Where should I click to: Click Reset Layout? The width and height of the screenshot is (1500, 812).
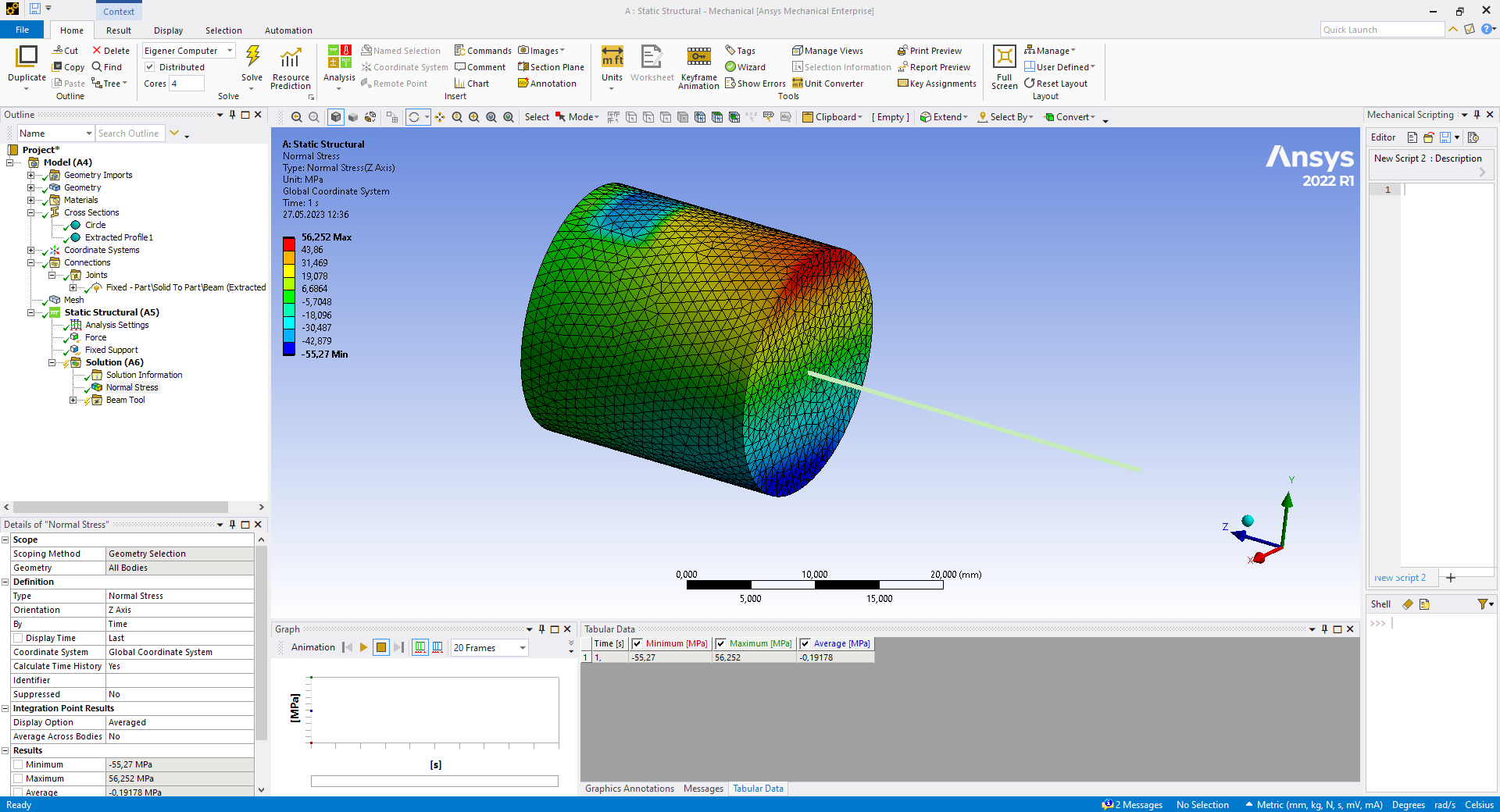(x=1055, y=84)
